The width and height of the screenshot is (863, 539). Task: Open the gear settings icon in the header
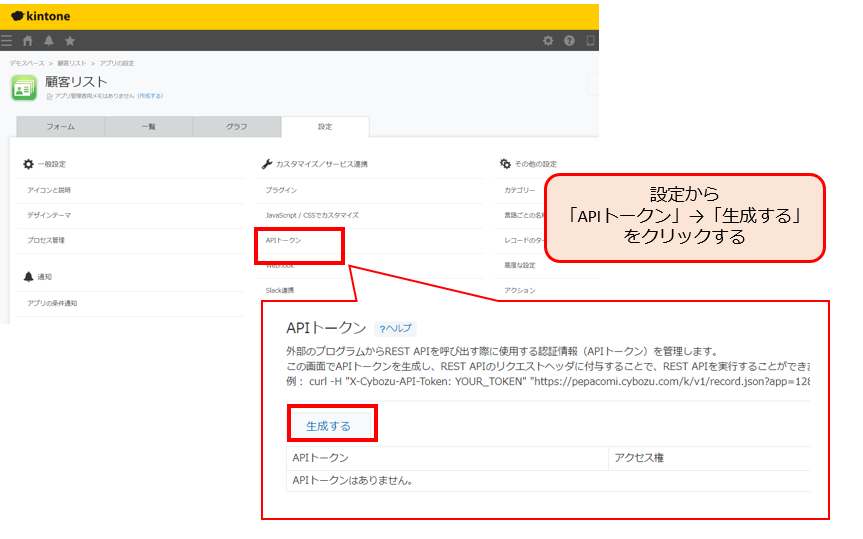pyautogui.click(x=548, y=41)
